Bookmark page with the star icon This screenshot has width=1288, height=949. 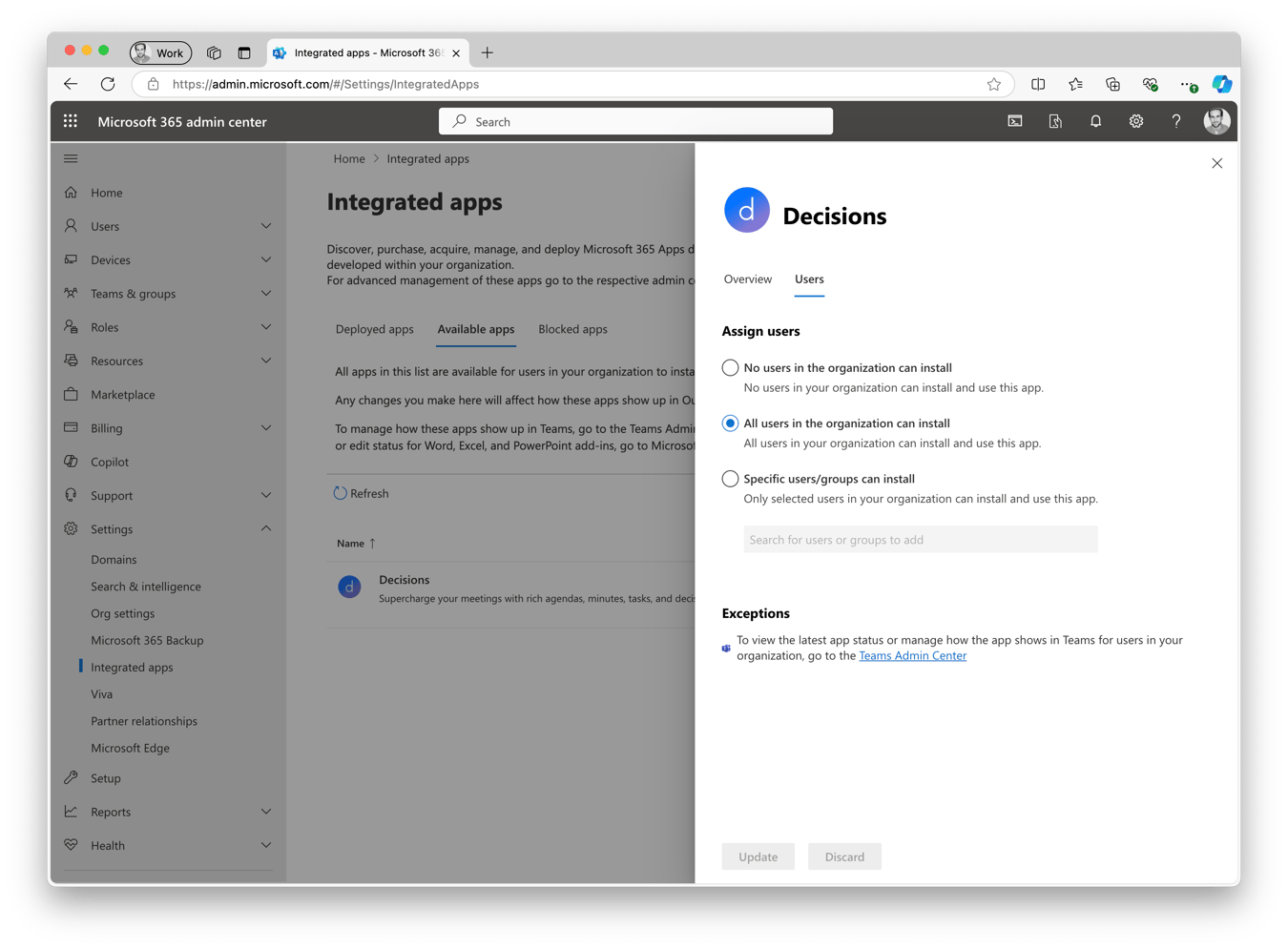[994, 84]
